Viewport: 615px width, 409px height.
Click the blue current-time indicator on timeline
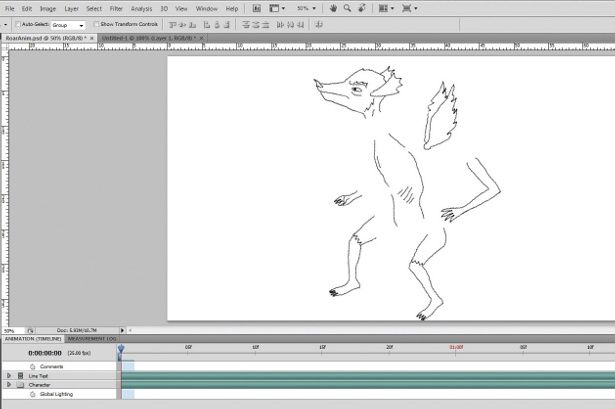(121, 348)
